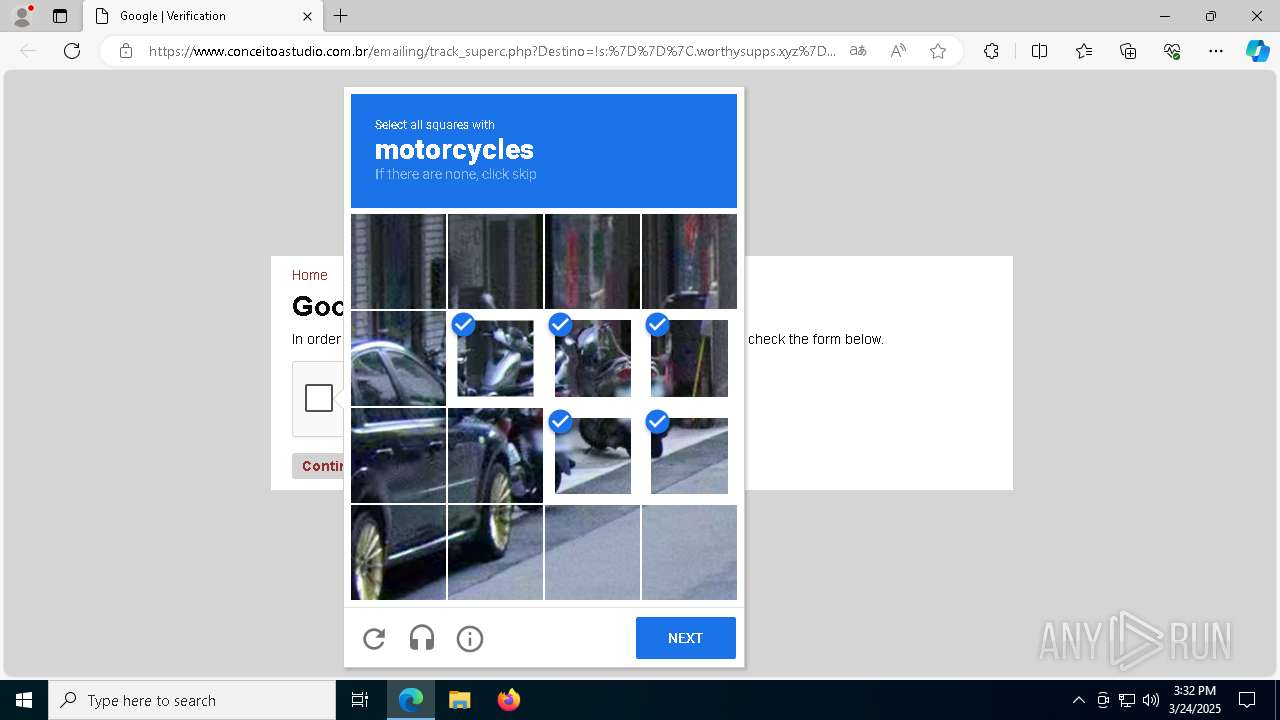
Task: Select the car door tile in third row, first column
Action: pyautogui.click(x=398, y=455)
